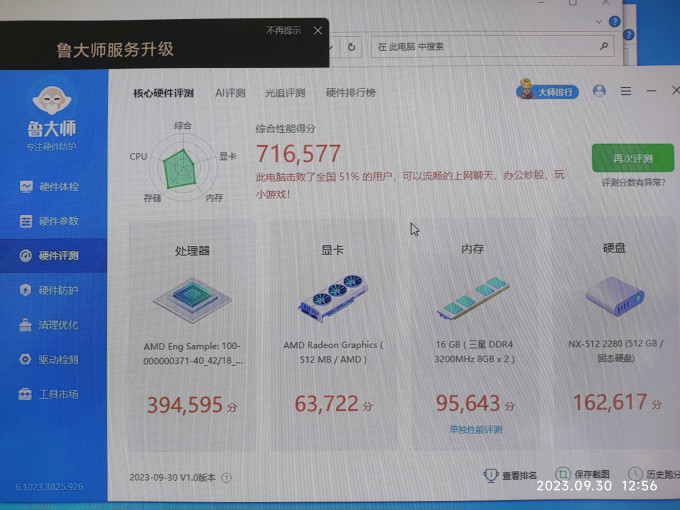The image size is (680, 510).
Task: Open 工具市场 in the sidebar
Action: point(49,394)
